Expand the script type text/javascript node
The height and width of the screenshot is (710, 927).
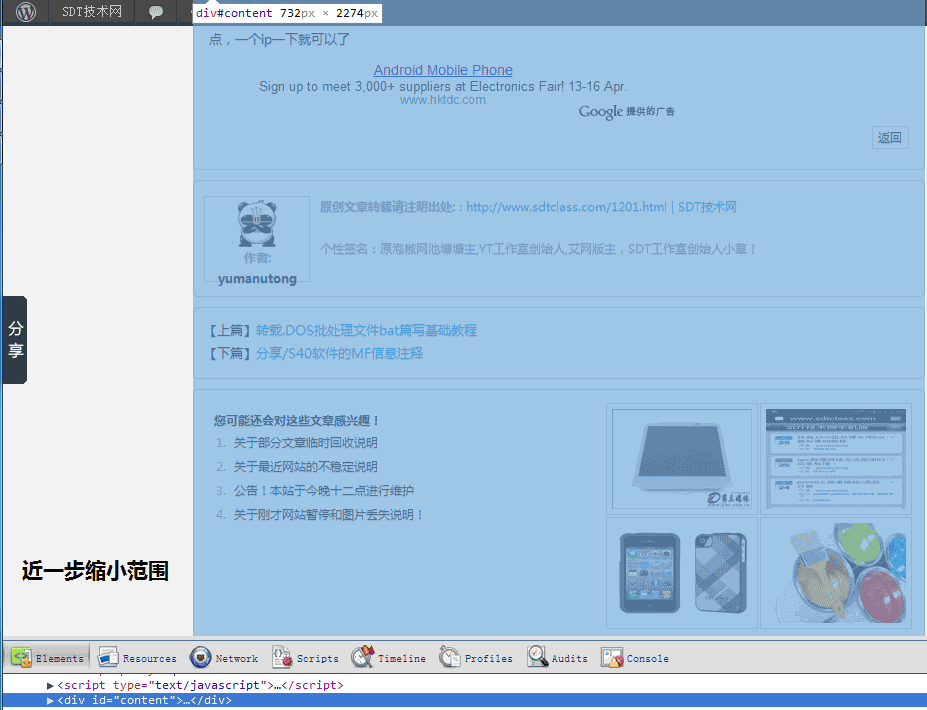tap(50, 685)
